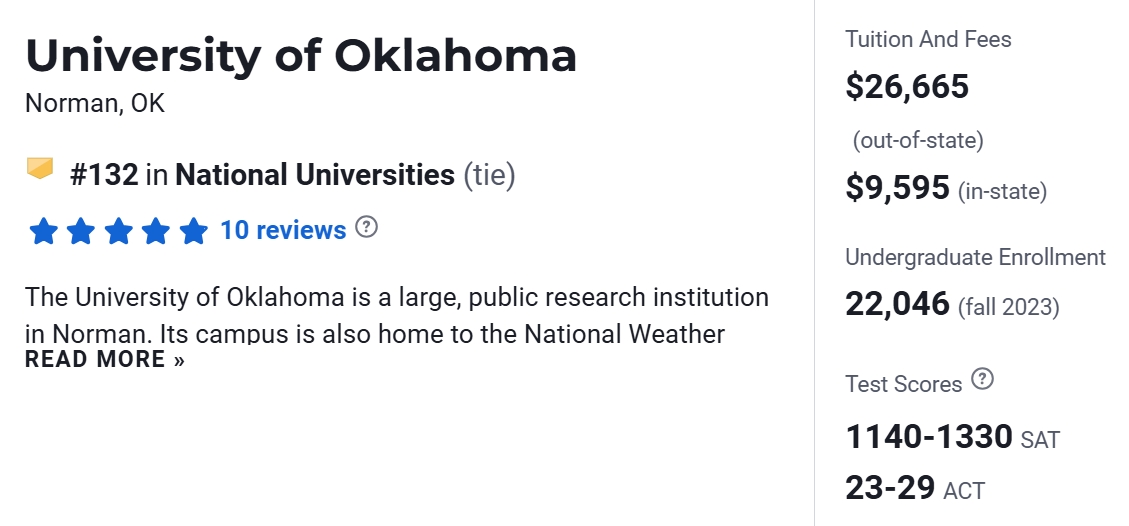Expand description with READ MORE
1129x526 pixels.
click(105, 360)
